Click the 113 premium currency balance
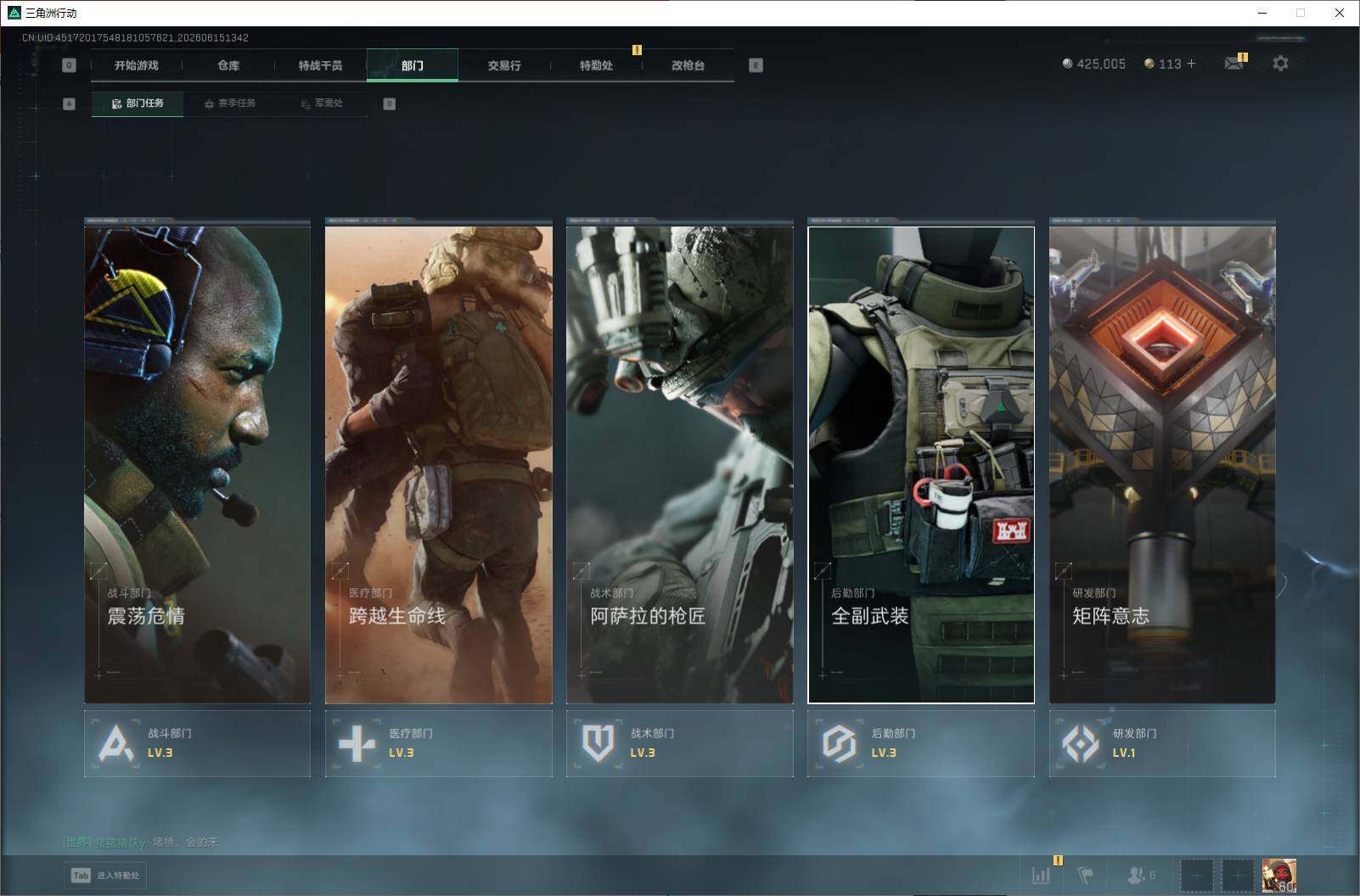This screenshot has width=1360, height=896. 1170,64
